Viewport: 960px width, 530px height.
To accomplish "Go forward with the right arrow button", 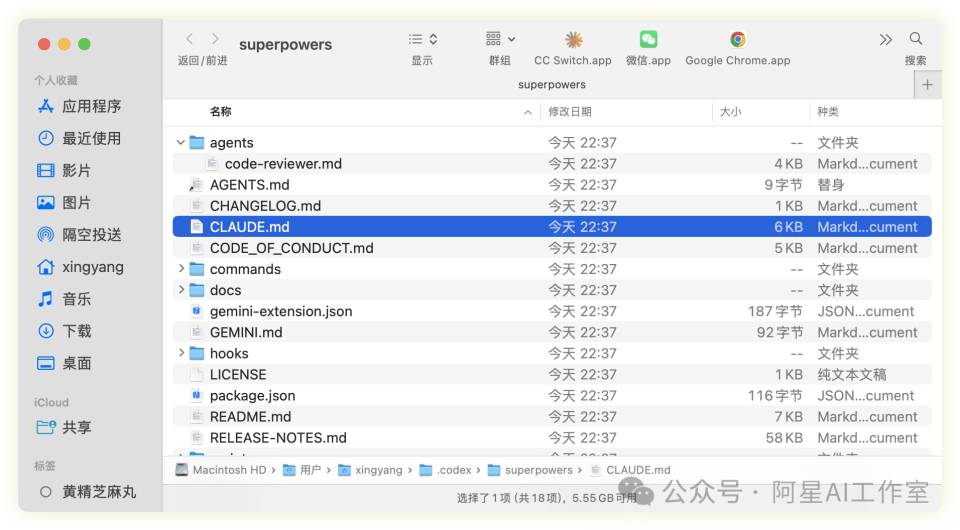I will pos(215,39).
